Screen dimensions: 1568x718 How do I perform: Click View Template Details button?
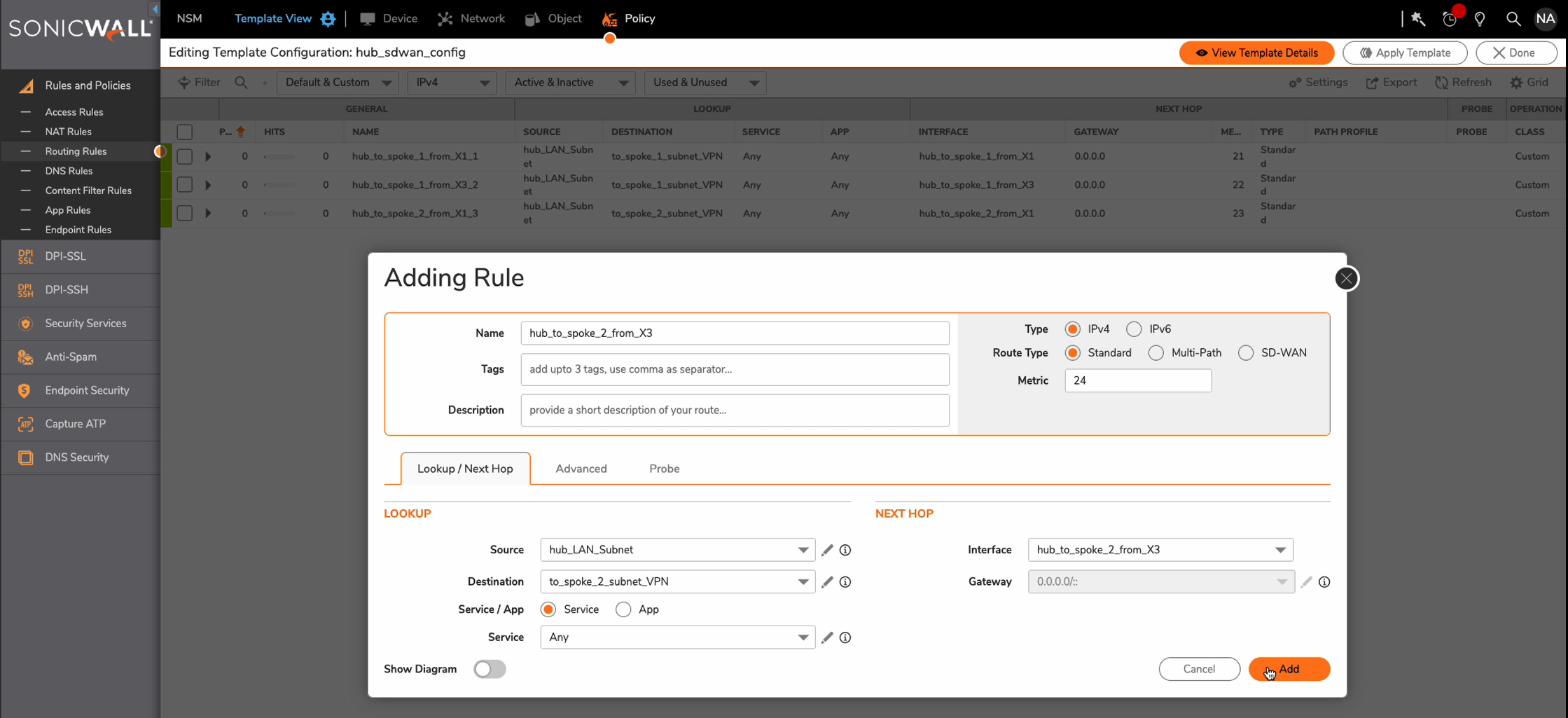point(1256,53)
